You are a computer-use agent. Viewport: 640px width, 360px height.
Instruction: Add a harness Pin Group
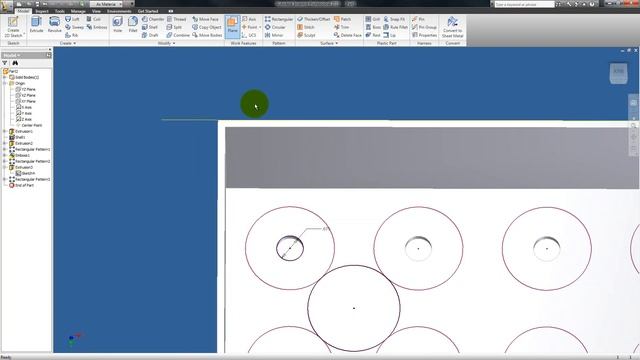[x=424, y=27]
